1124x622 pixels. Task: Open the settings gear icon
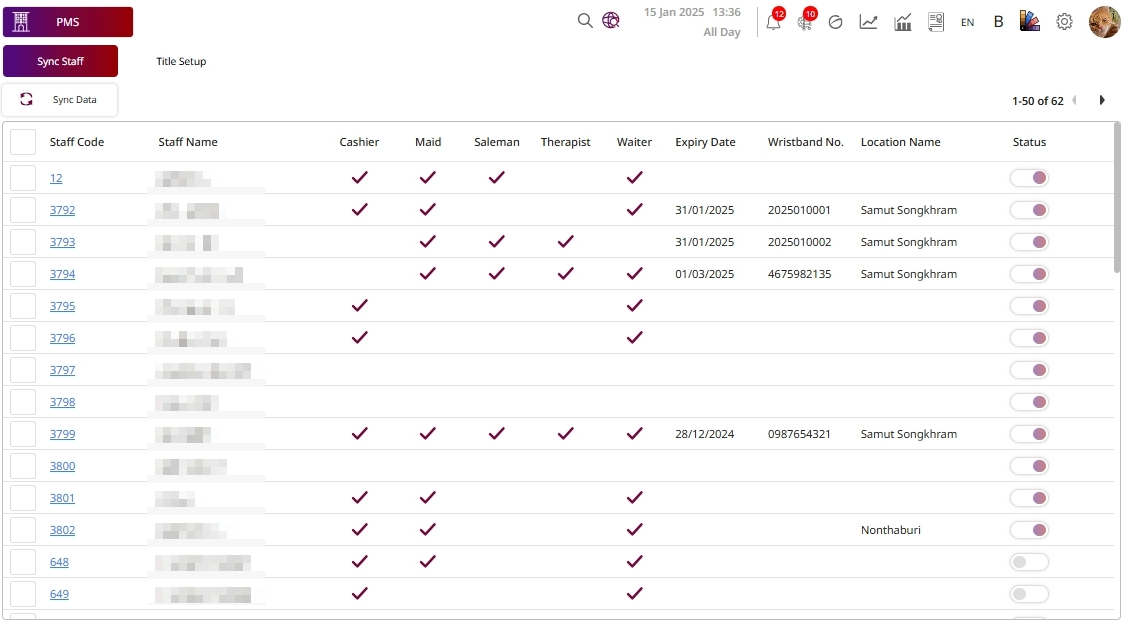(1065, 22)
